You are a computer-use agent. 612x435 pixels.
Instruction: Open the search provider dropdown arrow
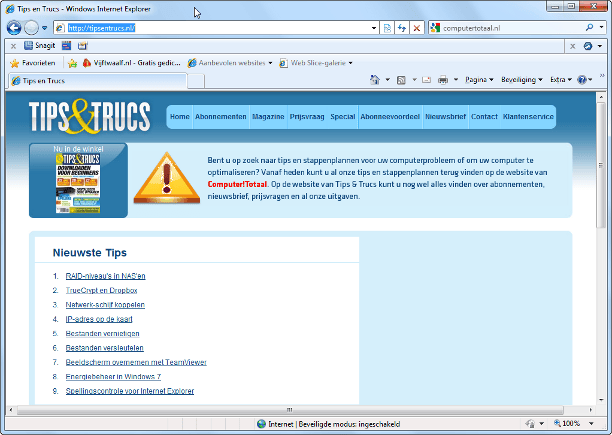[601, 27]
